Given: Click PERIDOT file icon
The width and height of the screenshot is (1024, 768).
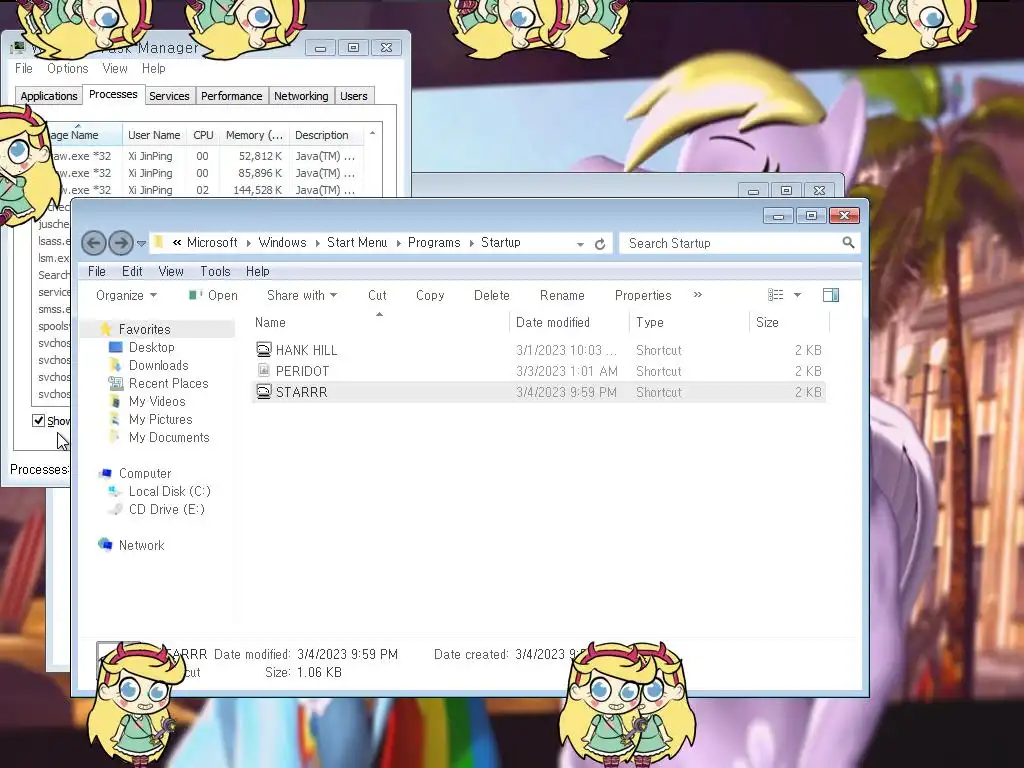Looking at the screenshot, I should pos(263,371).
